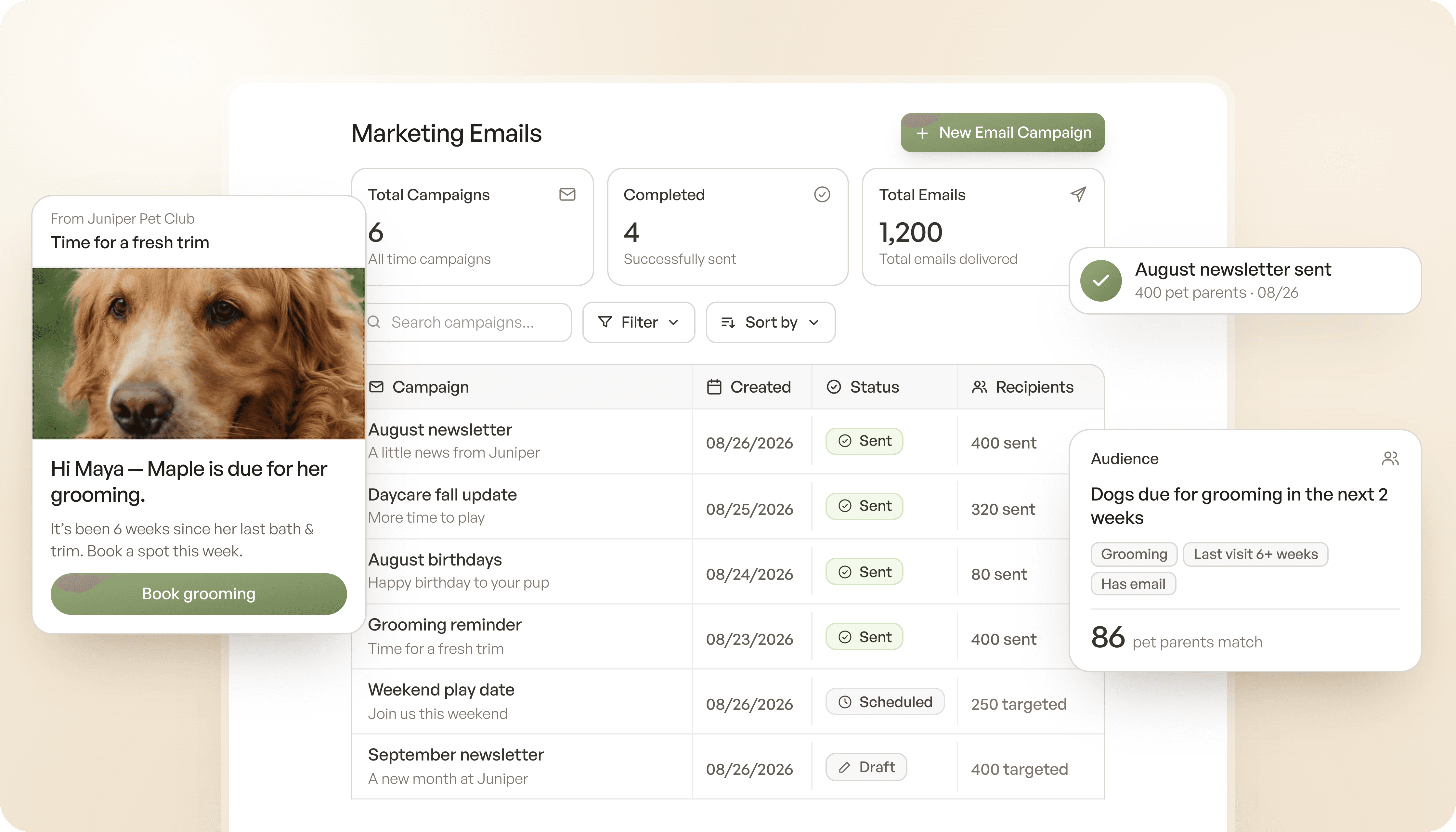1456x832 pixels.
Task: Click the Sort by chevron arrow
Action: 814,322
